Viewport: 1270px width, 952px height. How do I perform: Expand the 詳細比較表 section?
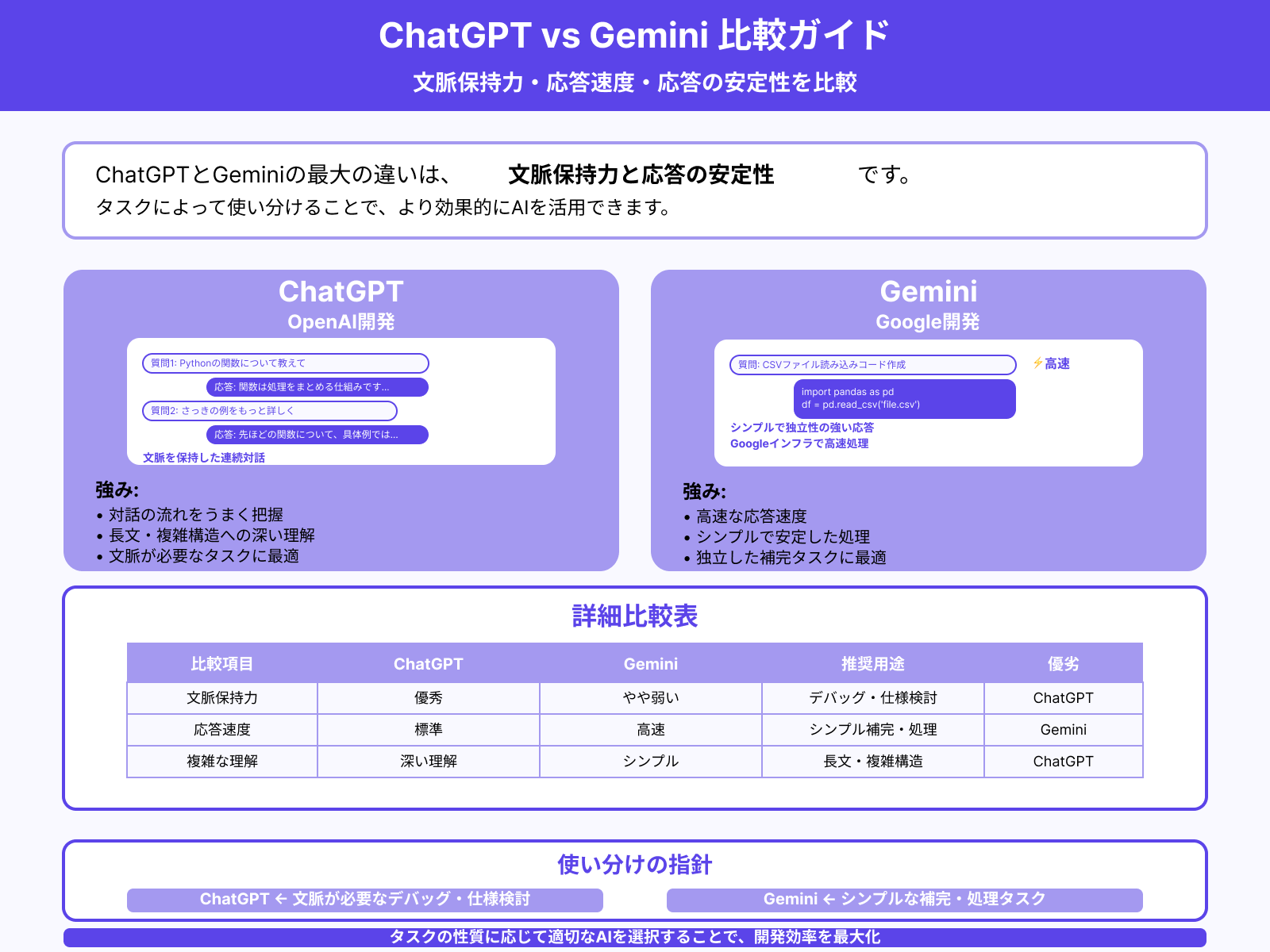(634, 616)
